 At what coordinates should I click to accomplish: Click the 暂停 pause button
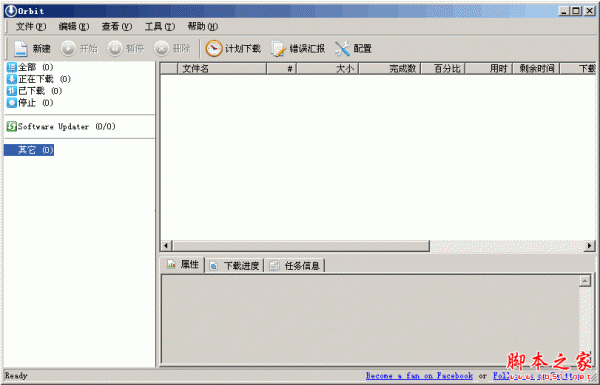pos(126,49)
